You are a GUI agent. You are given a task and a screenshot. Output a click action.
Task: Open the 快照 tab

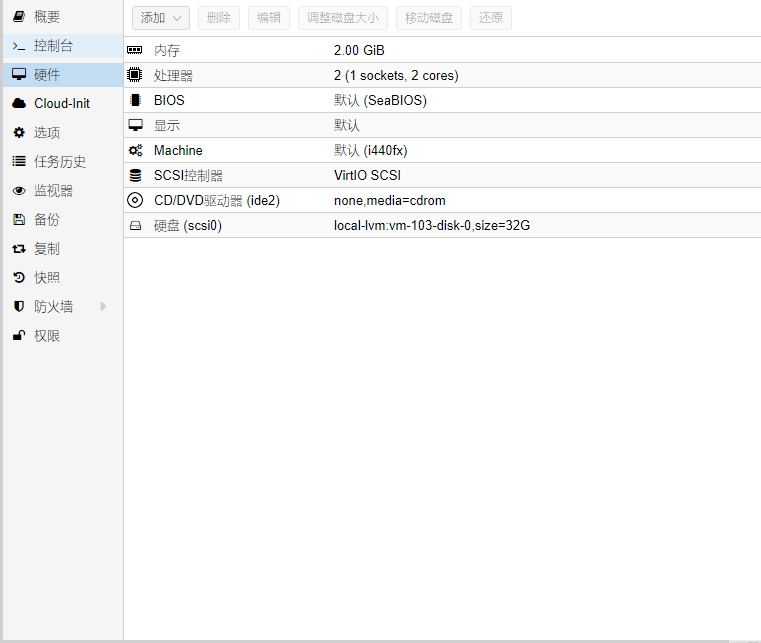63,278
